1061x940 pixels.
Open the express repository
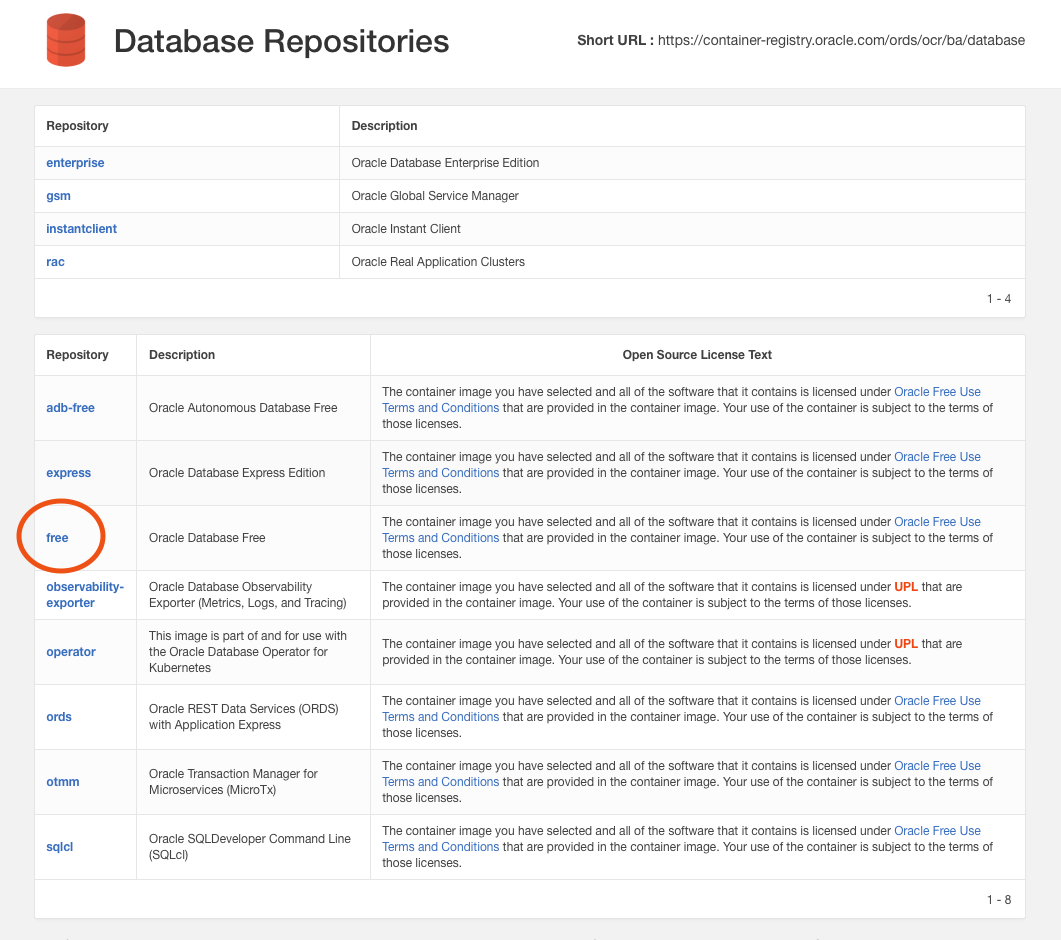pyautogui.click(x=68, y=473)
